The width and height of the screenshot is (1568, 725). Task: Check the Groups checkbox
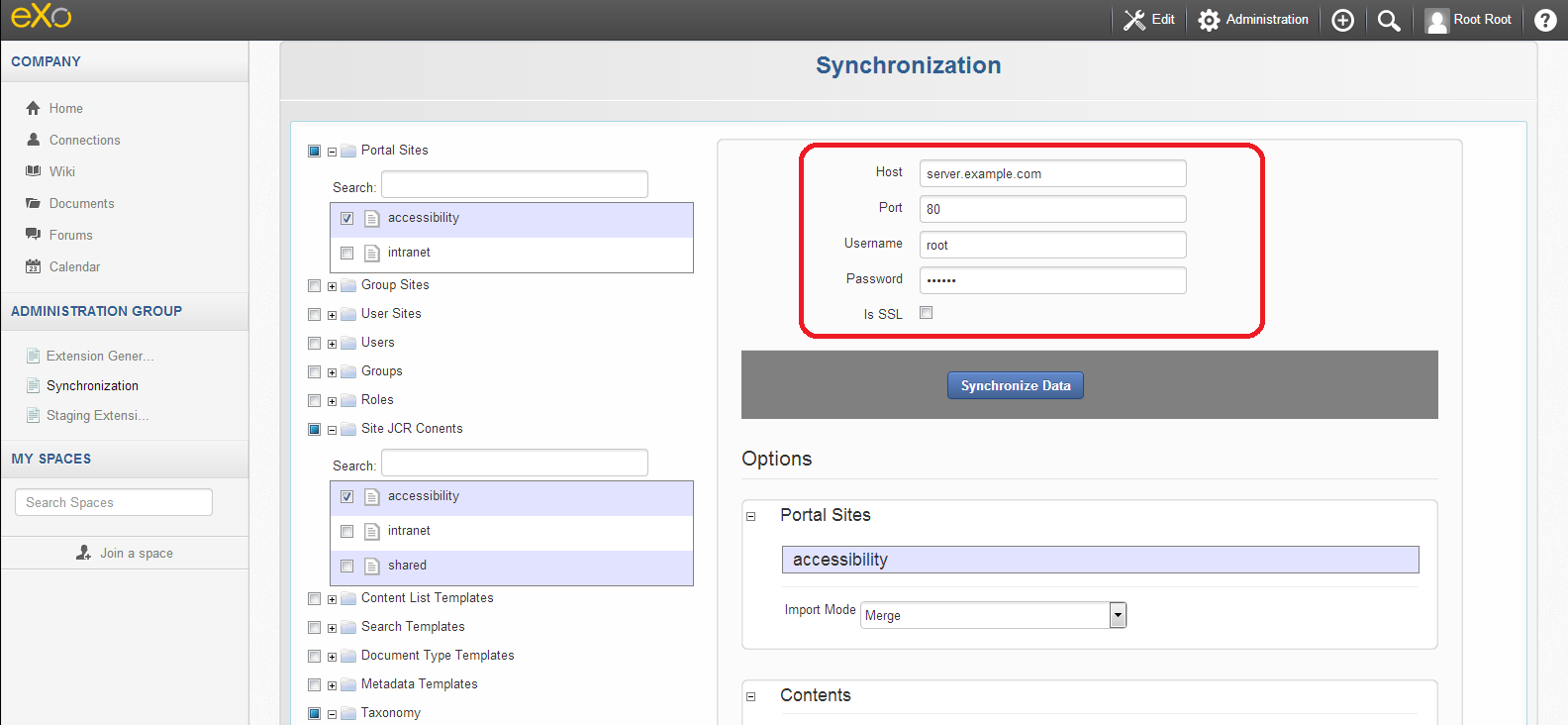[314, 371]
